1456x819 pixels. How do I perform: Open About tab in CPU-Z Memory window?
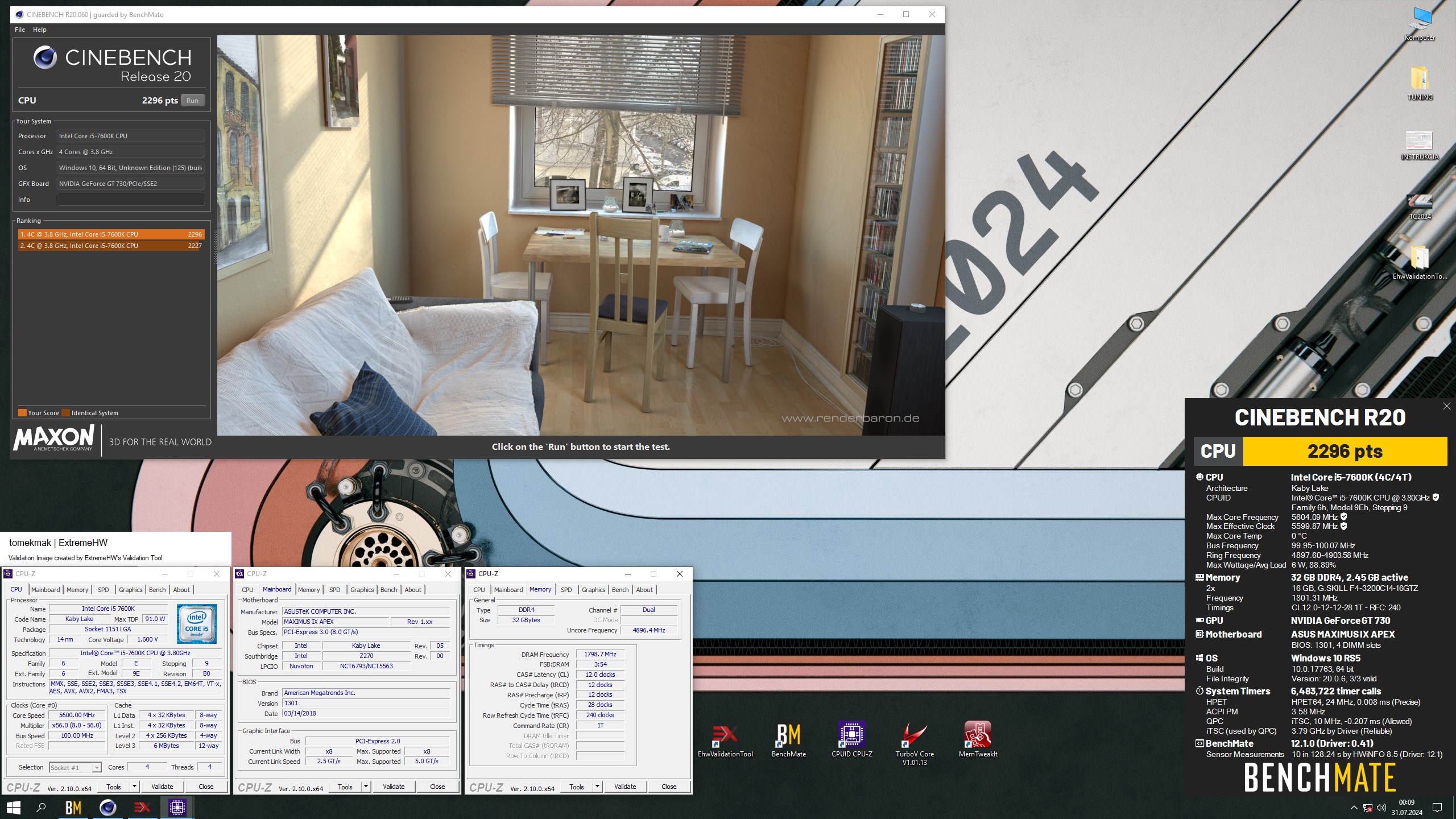[x=644, y=590]
